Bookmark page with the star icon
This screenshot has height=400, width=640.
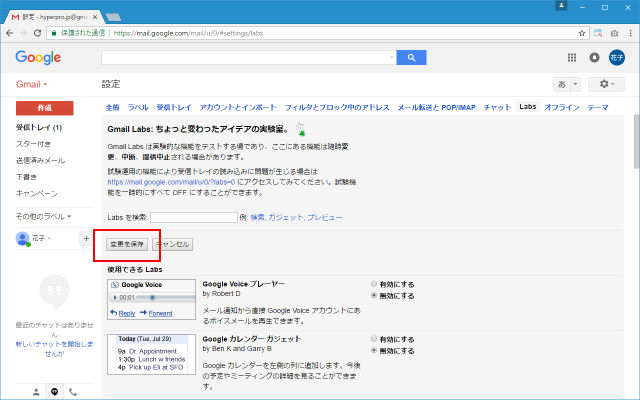pos(582,33)
